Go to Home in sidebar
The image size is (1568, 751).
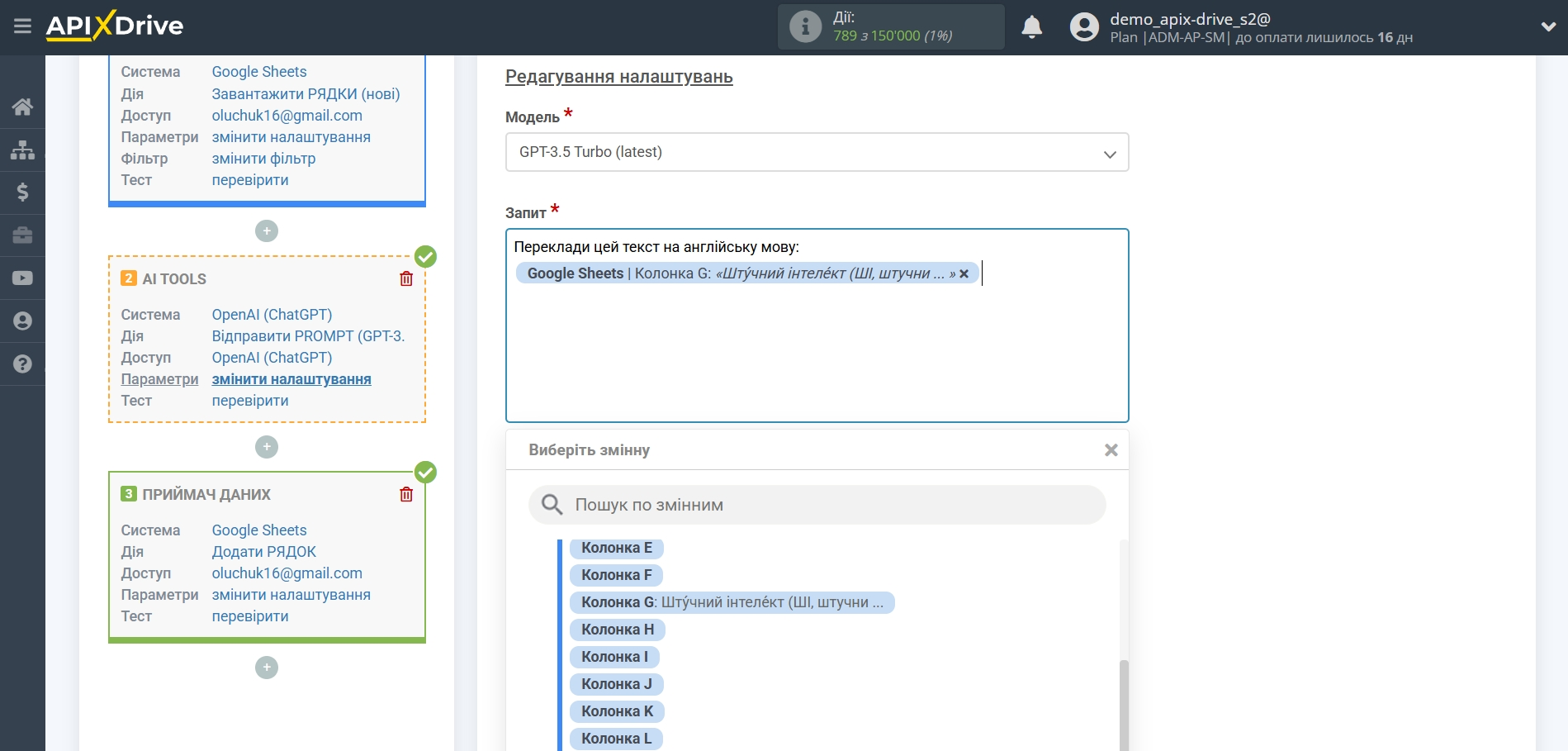click(22, 107)
